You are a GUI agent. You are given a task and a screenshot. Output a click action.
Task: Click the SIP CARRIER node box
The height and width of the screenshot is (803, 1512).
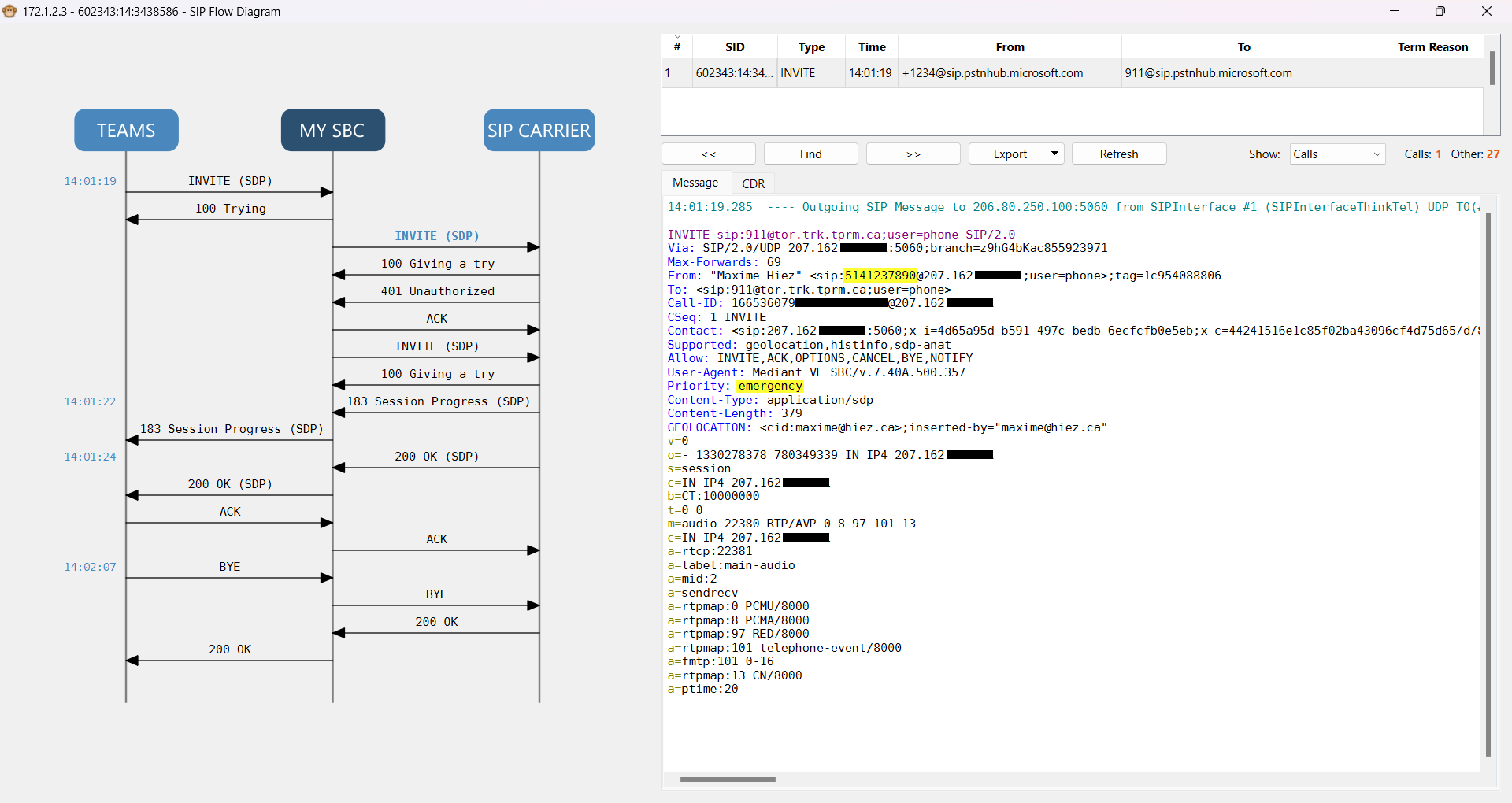(539, 130)
